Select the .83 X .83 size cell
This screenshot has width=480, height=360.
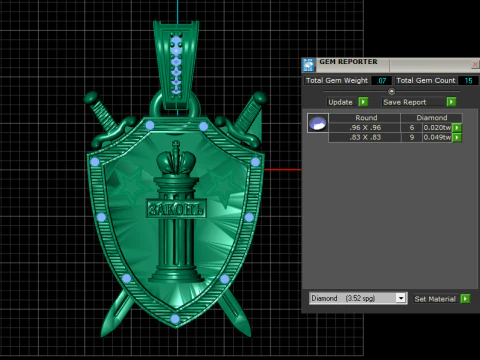click(365, 137)
